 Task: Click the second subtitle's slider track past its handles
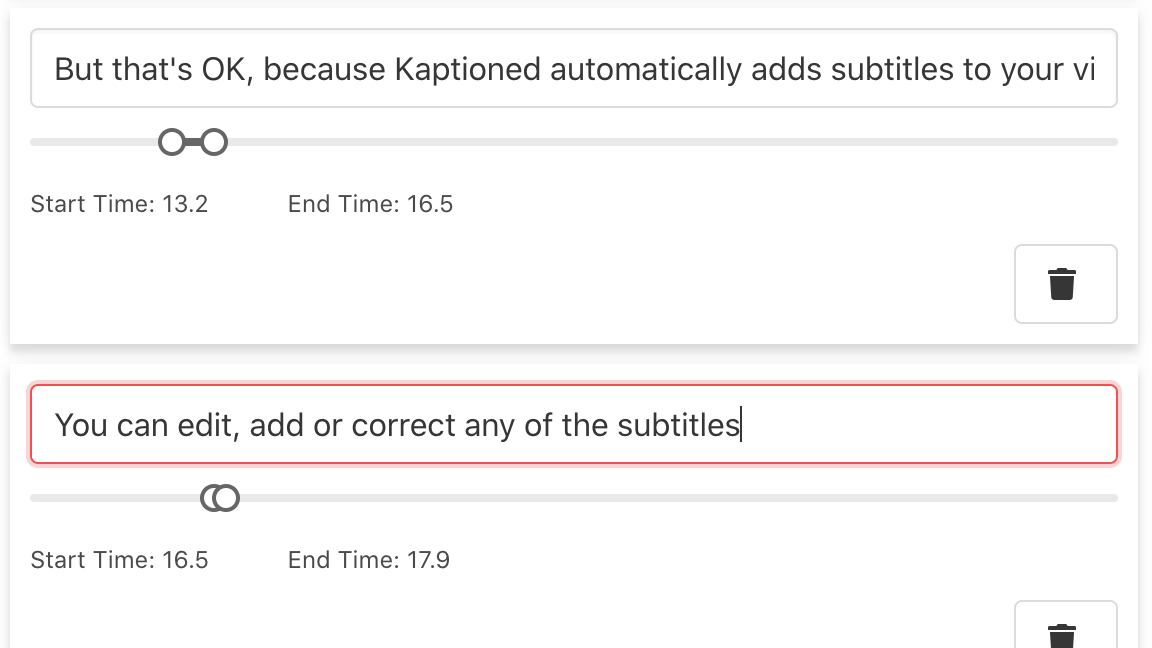click(679, 498)
